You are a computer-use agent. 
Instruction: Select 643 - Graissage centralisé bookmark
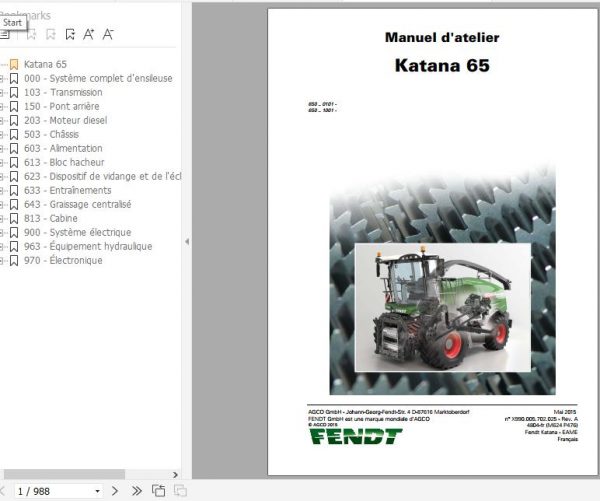coord(77,204)
